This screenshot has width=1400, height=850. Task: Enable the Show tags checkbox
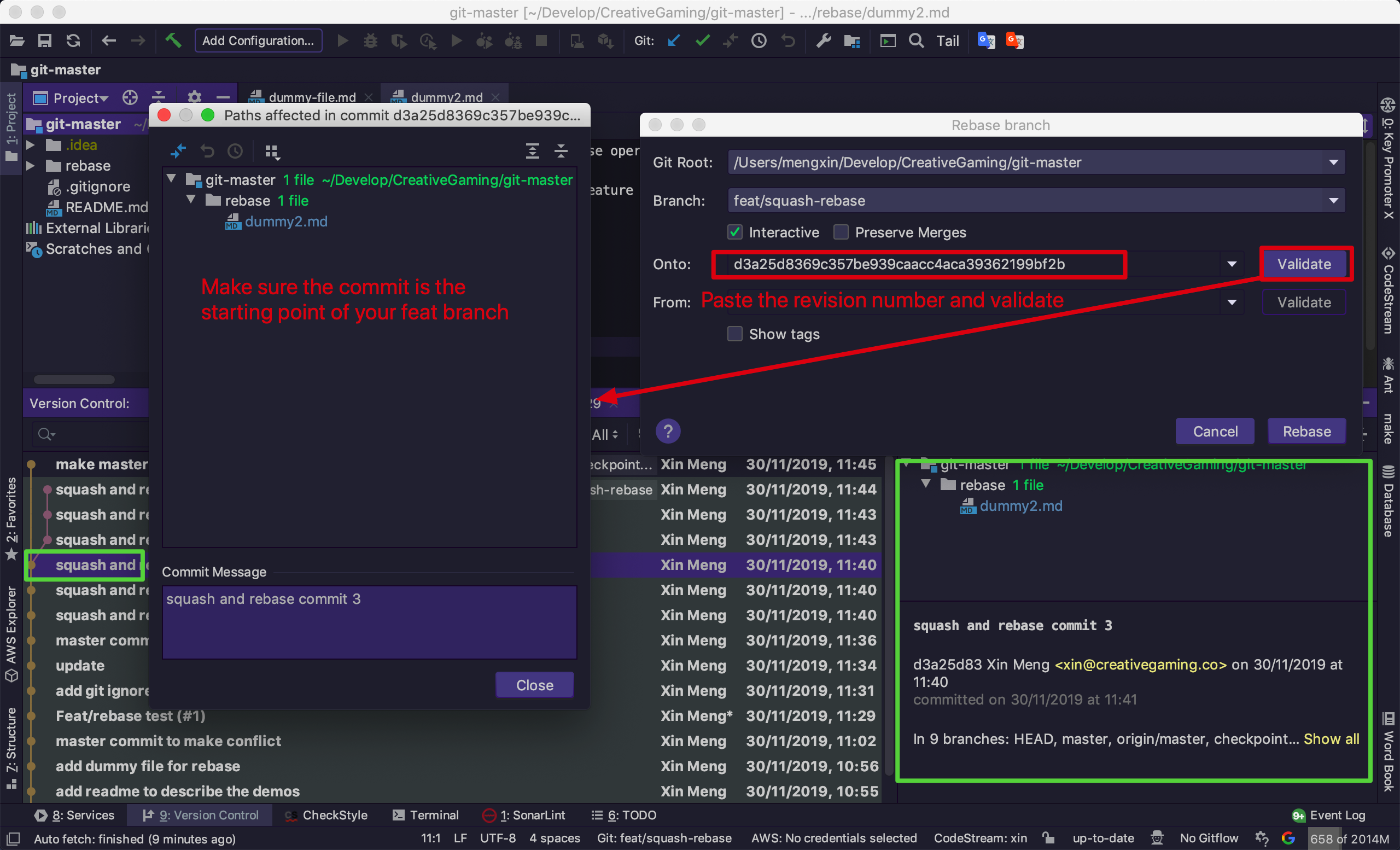point(734,334)
